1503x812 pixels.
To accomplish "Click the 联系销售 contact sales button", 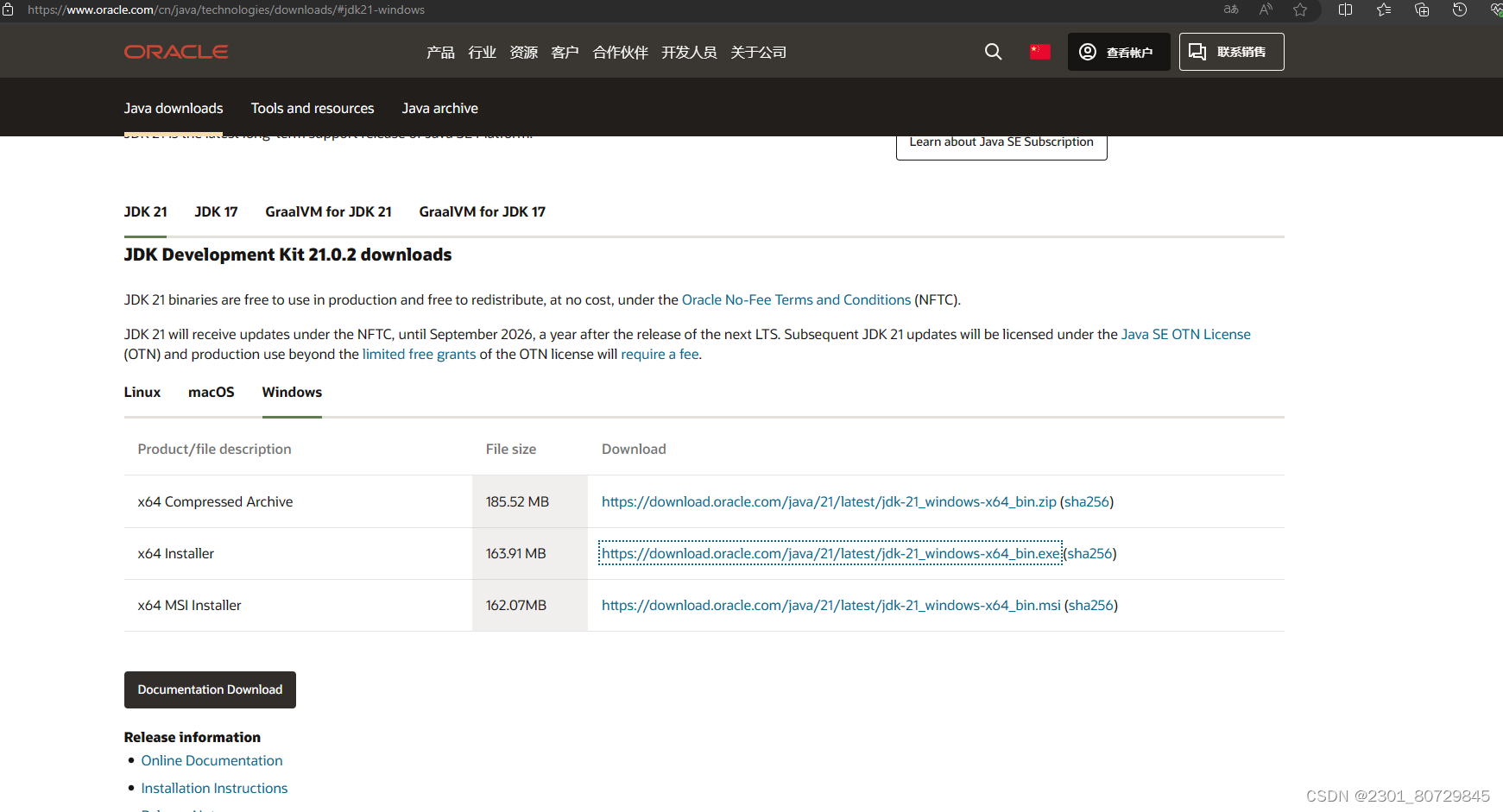I will tap(1231, 52).
